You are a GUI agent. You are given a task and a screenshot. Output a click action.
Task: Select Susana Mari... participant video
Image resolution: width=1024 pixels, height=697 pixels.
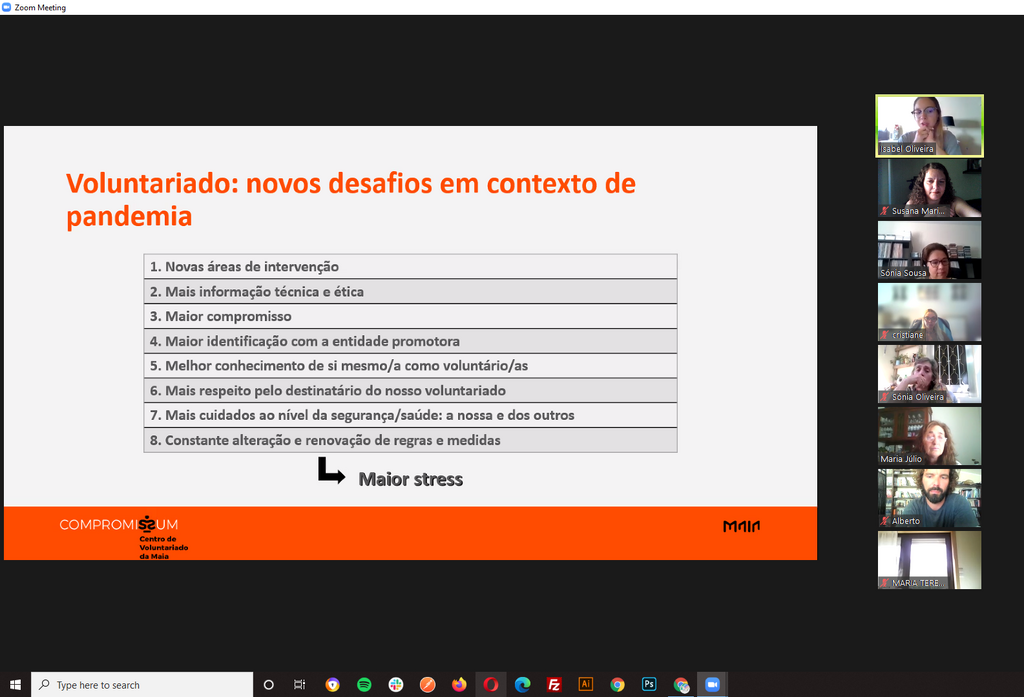pyautogui.click(x=929, y=188)
